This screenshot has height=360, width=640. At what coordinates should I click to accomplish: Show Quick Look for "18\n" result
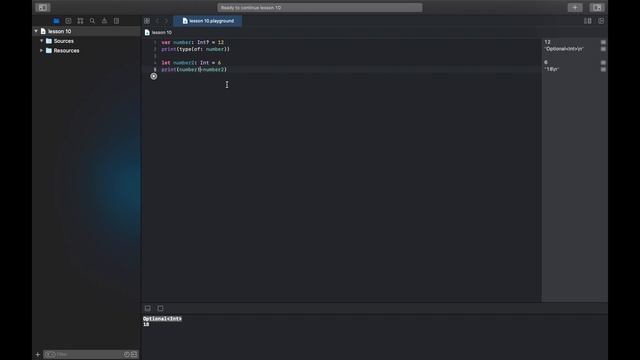click(603, 69)
